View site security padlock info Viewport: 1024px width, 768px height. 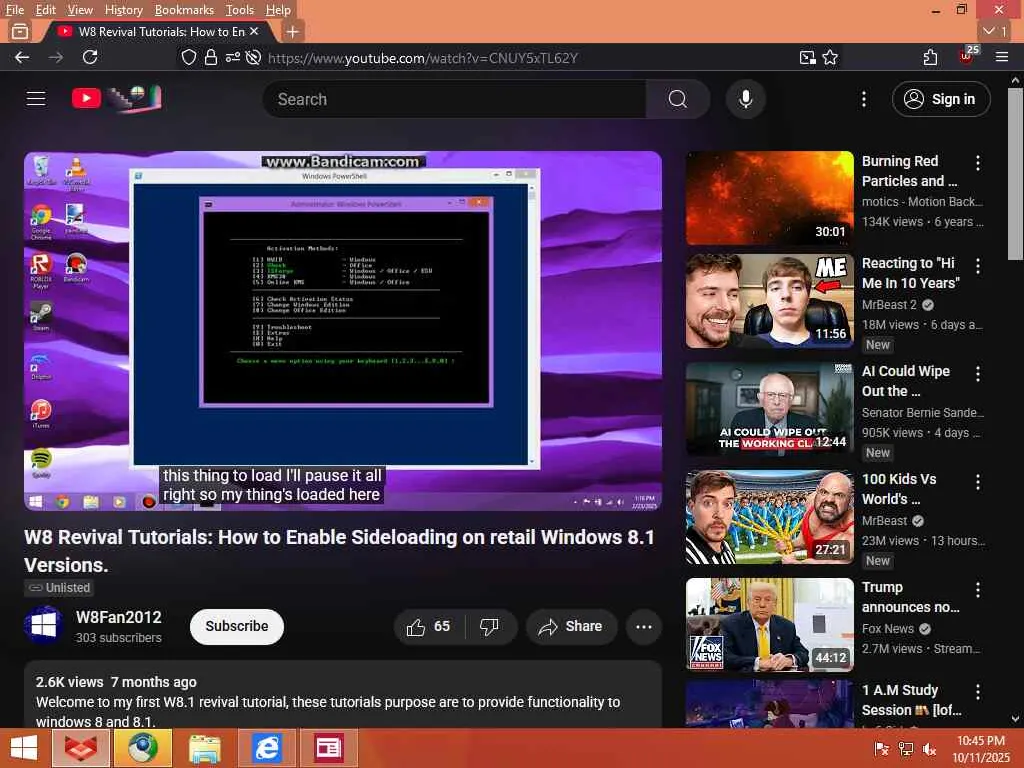(x=210, y=57)
